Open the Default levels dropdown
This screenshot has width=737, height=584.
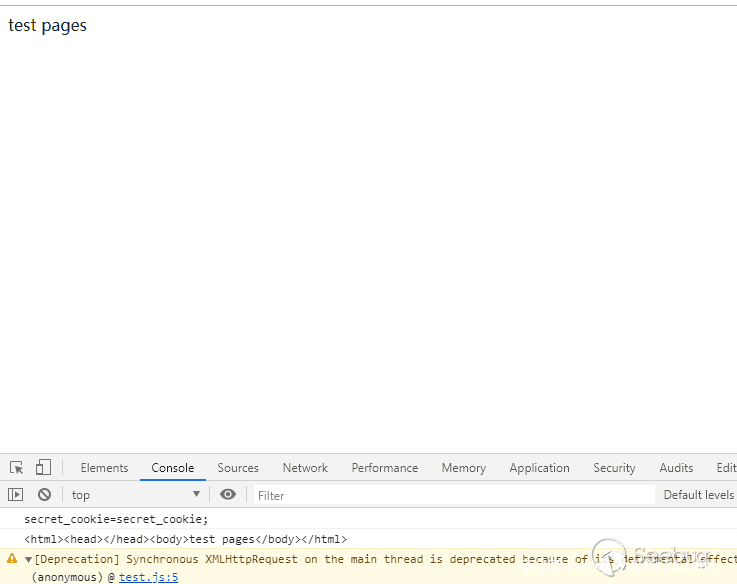click(x=698, y=495)
